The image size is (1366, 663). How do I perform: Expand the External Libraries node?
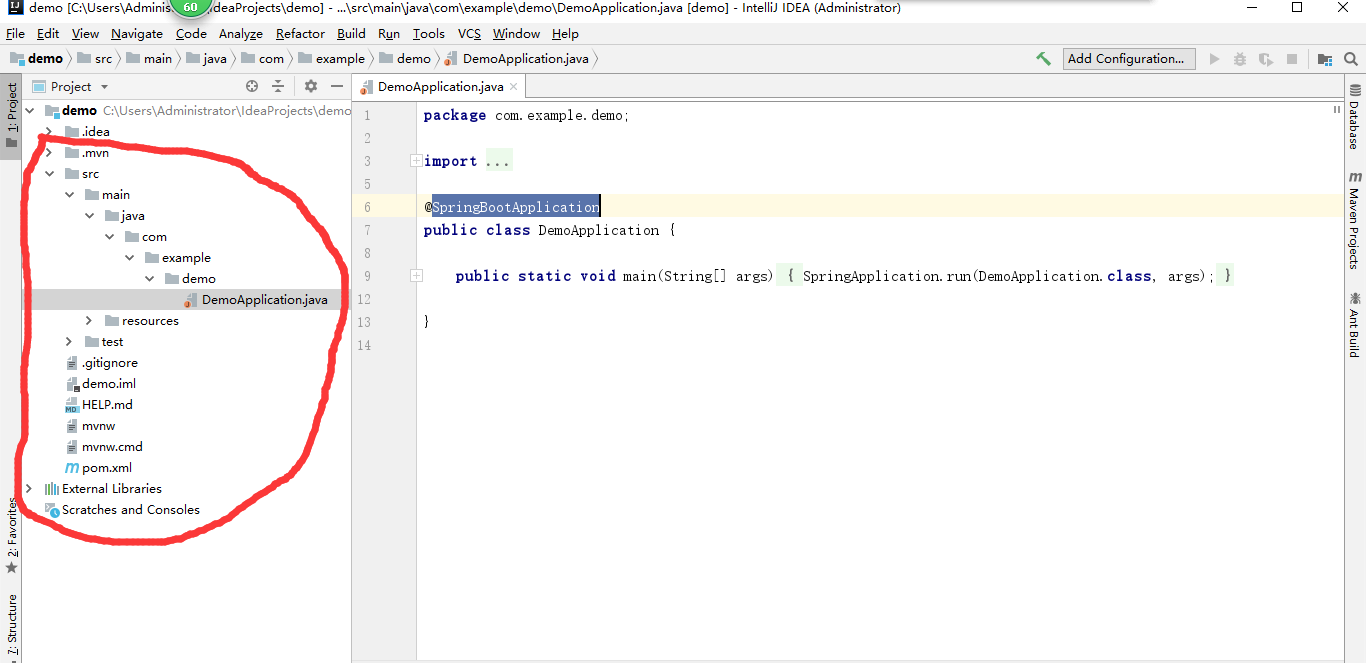[28, 489]
